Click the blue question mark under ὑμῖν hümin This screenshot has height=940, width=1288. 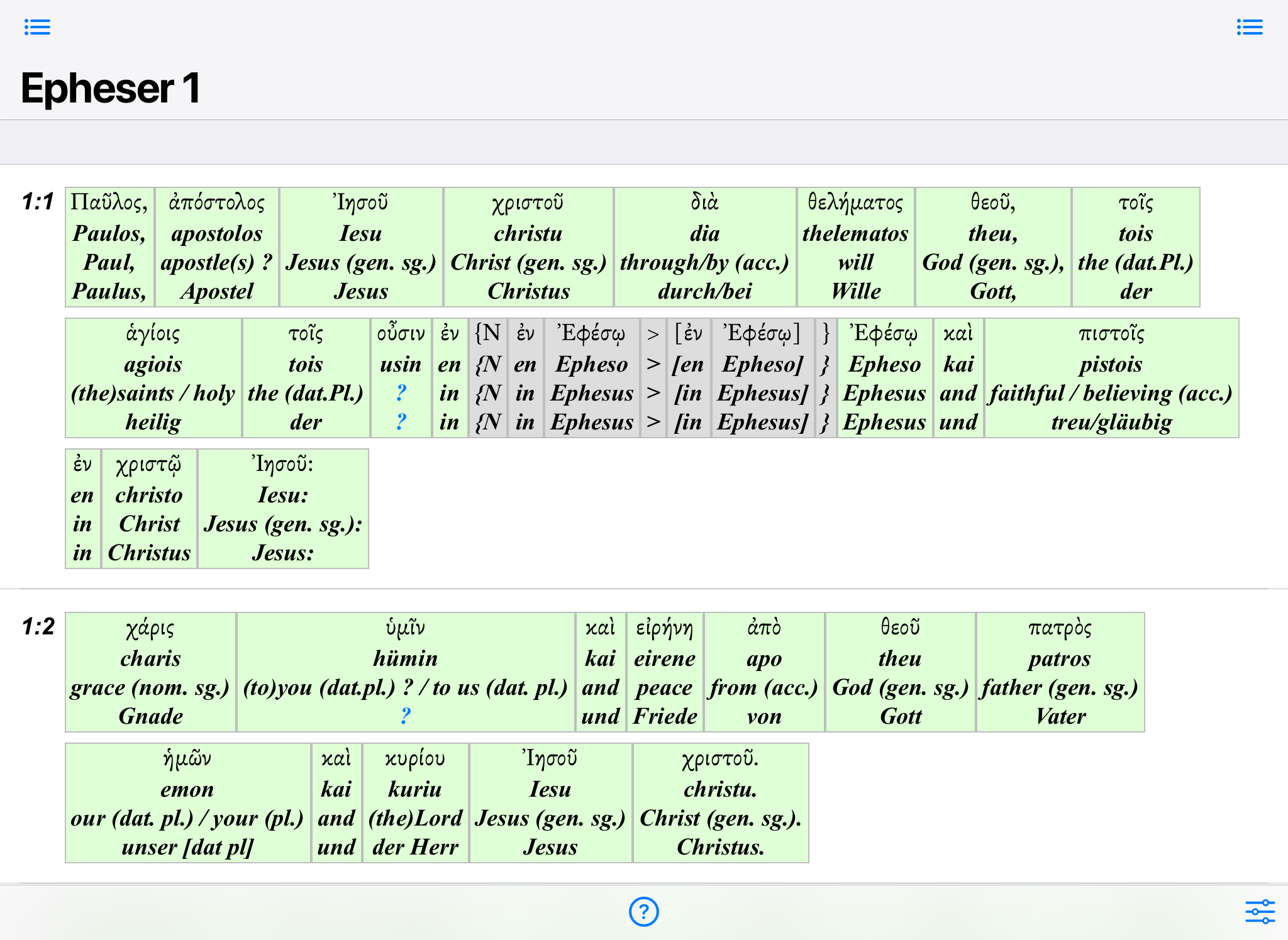pyautogui.click(x=406, y=716)
